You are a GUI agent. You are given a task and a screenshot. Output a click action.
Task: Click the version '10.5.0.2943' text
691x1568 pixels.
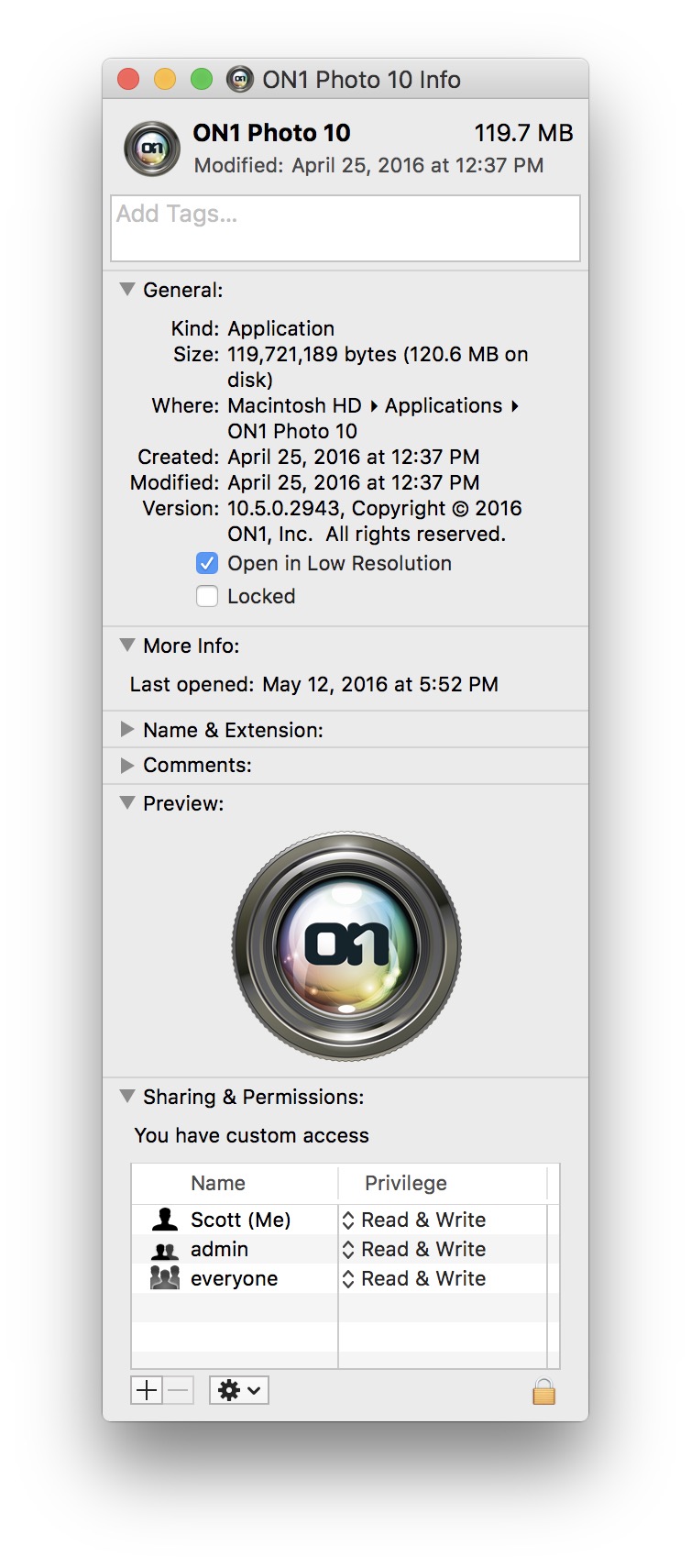284,508
